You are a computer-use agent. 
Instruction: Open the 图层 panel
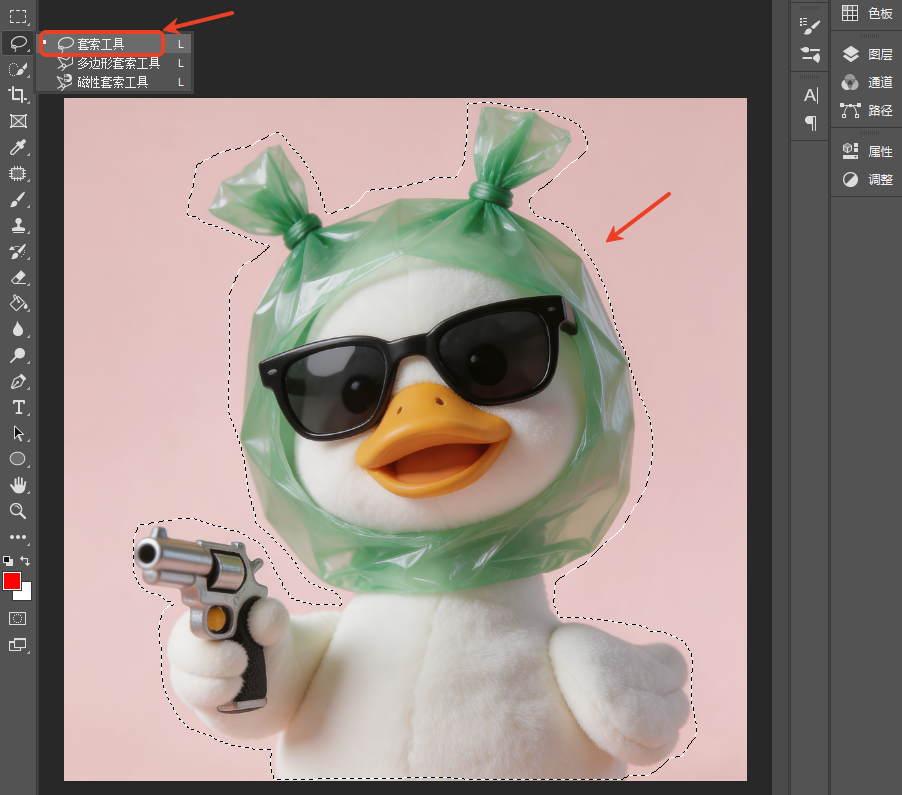(x=867, y=54)
